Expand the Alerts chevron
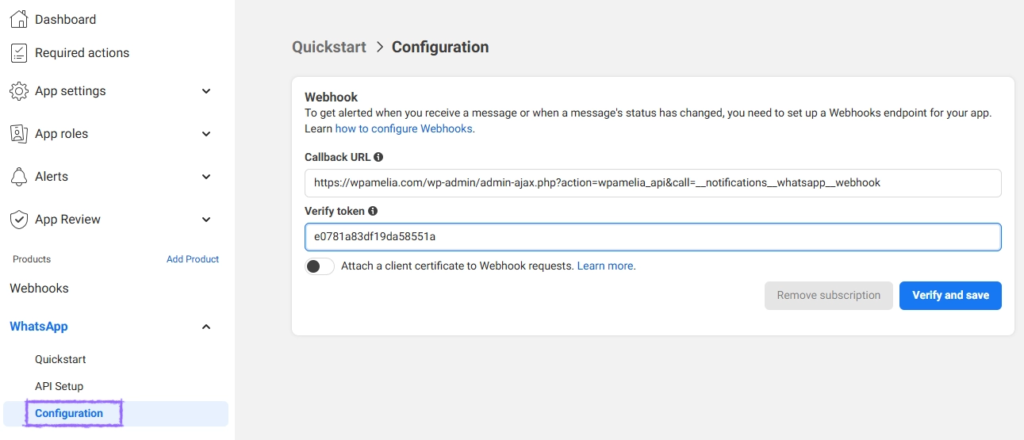 click(x=206, y=177)
